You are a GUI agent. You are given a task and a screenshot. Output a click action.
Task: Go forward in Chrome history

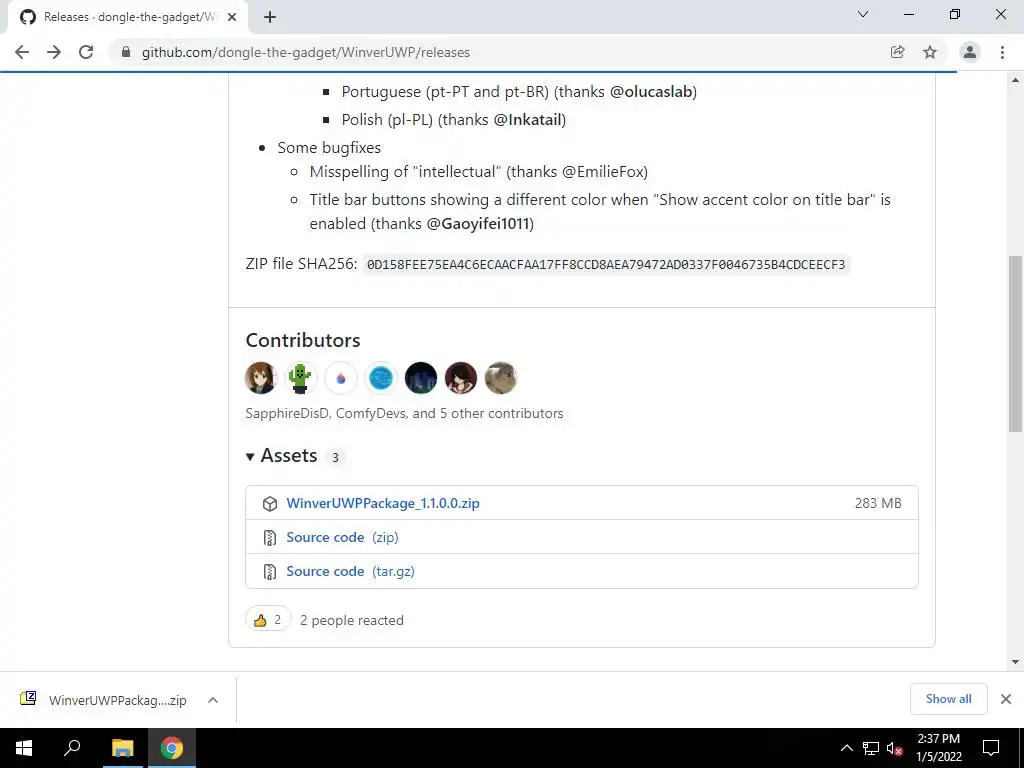point(54,52)
